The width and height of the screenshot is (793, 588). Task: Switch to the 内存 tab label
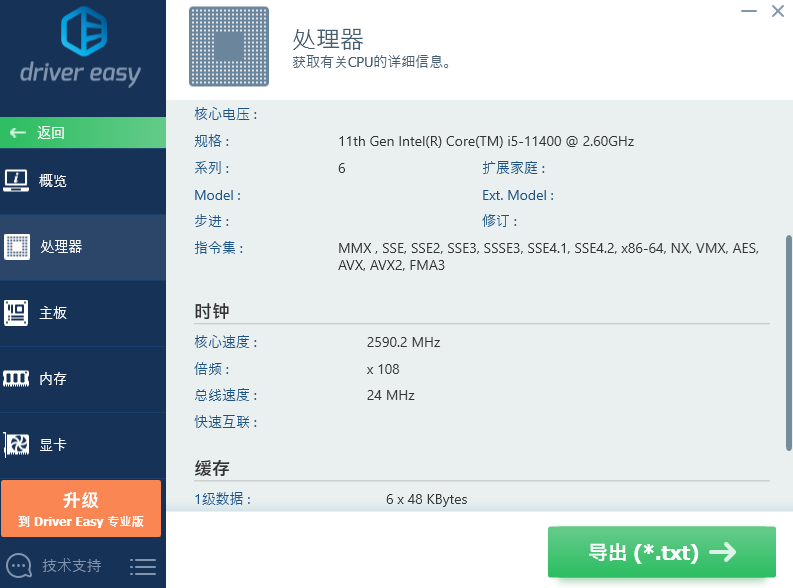53,379
